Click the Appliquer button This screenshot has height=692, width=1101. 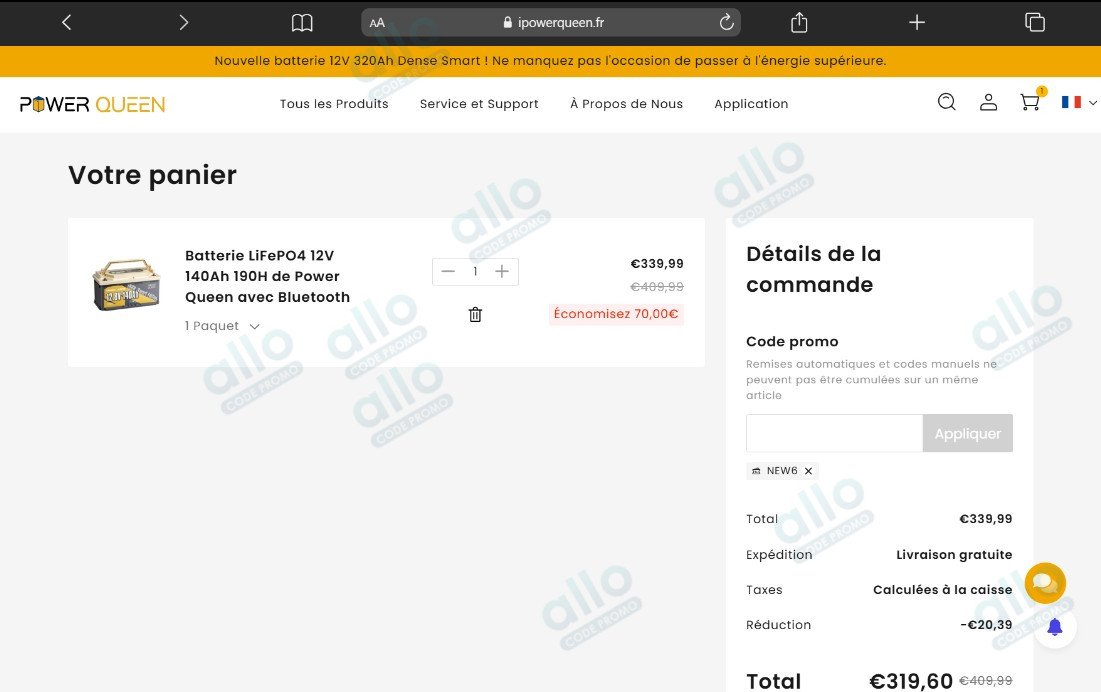968,434
